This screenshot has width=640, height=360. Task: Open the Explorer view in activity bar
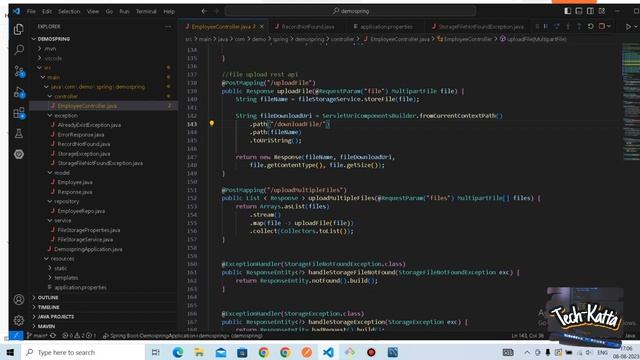18,29
